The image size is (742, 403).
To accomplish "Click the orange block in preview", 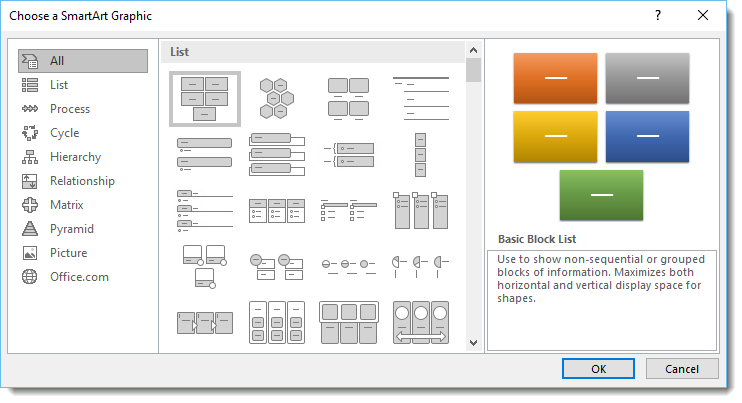I will pos(555,78).
